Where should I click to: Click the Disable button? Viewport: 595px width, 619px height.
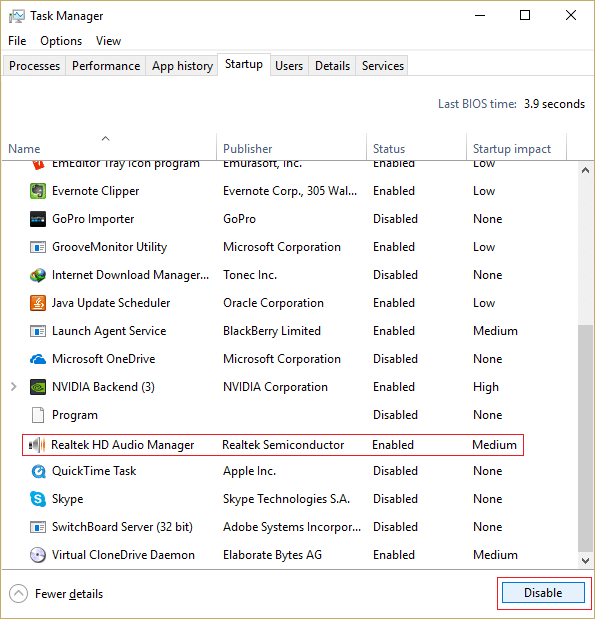click(543, 593)
